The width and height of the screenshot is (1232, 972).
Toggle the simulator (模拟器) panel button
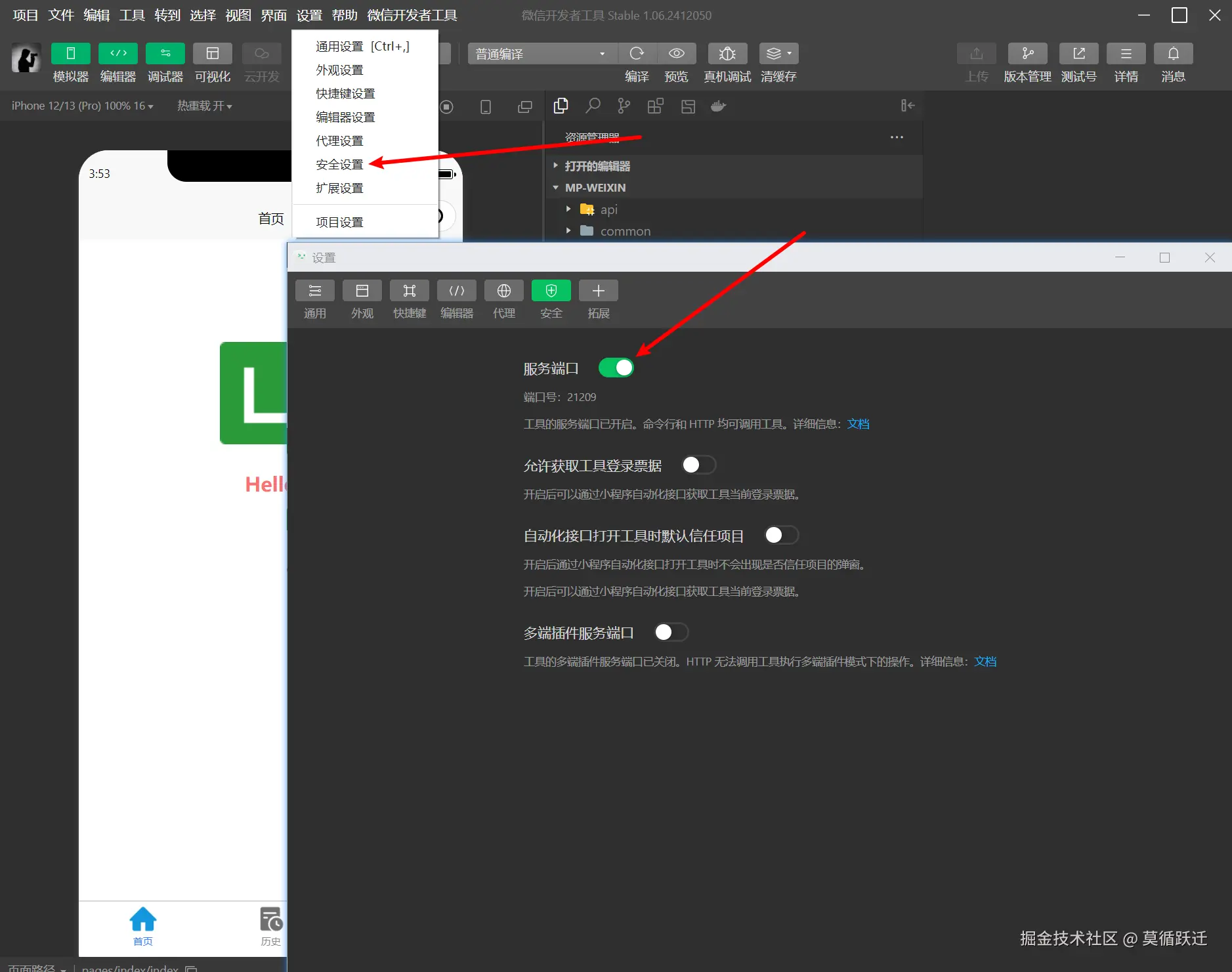pos(71,54)
